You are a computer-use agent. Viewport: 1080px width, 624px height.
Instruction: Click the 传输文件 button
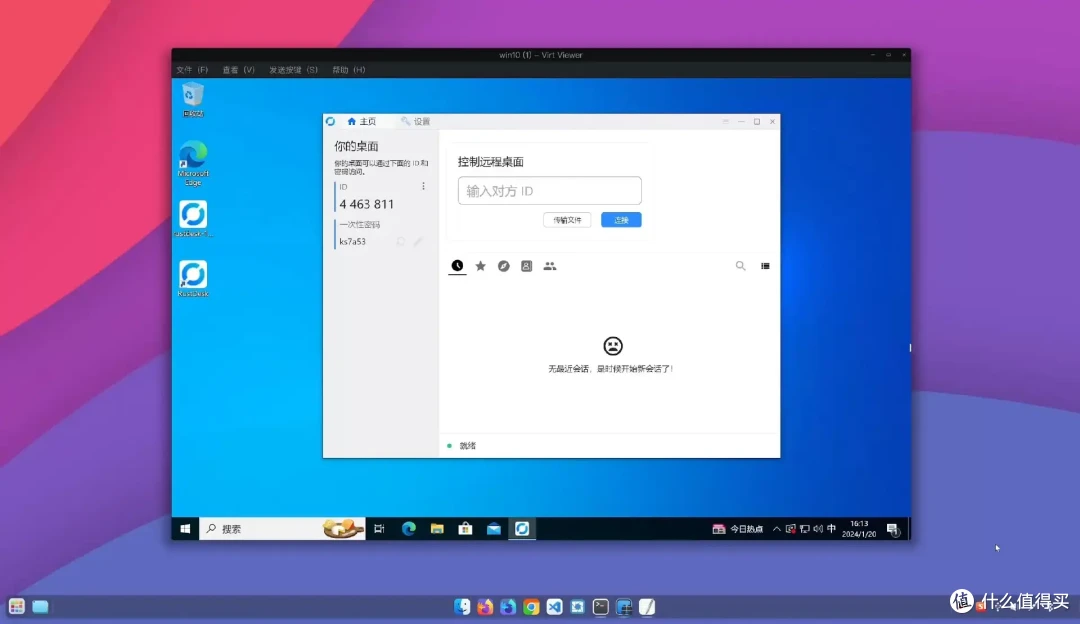pos(567,220)
